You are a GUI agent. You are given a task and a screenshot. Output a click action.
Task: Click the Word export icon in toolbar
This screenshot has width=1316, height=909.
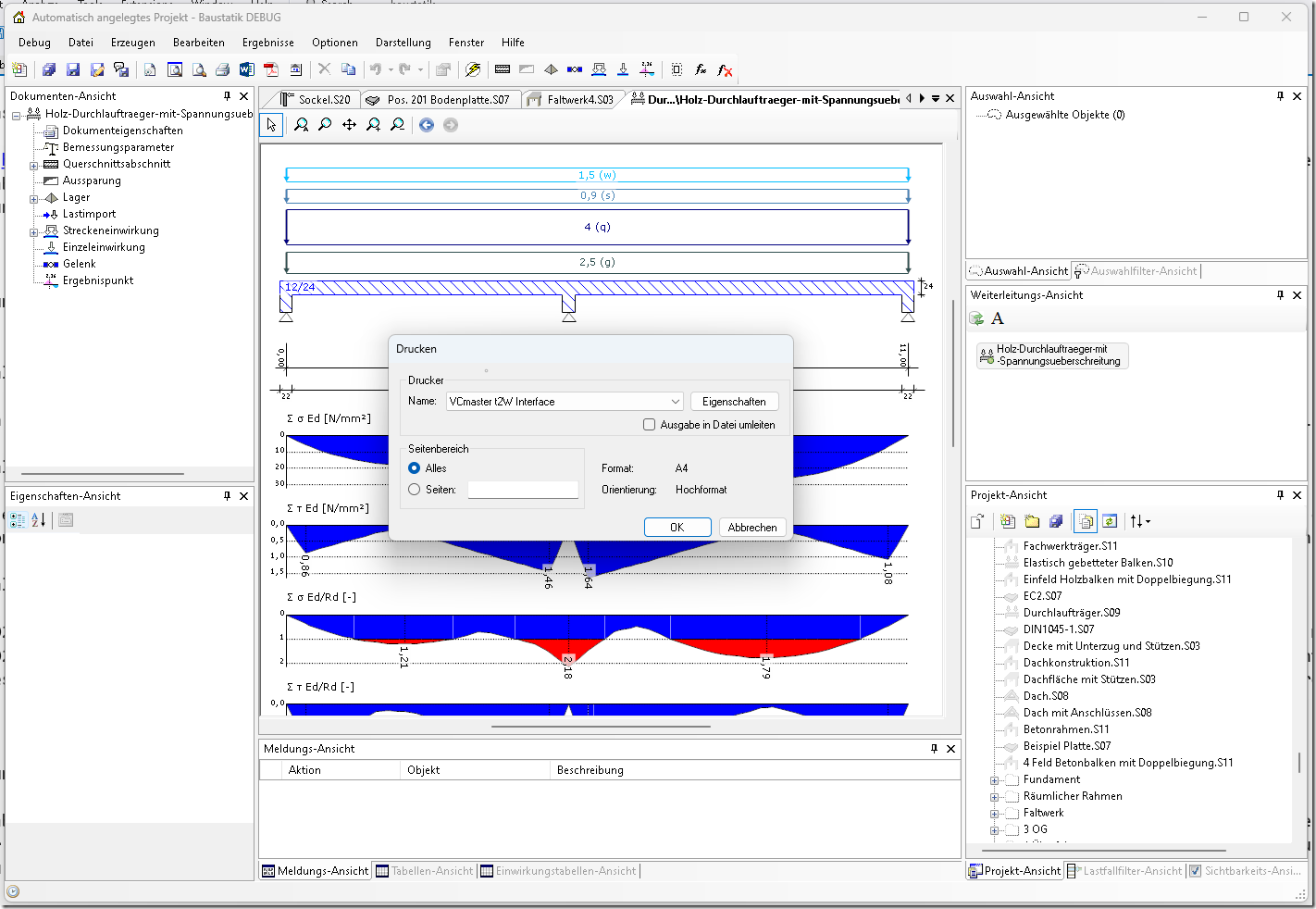[246, 69]
